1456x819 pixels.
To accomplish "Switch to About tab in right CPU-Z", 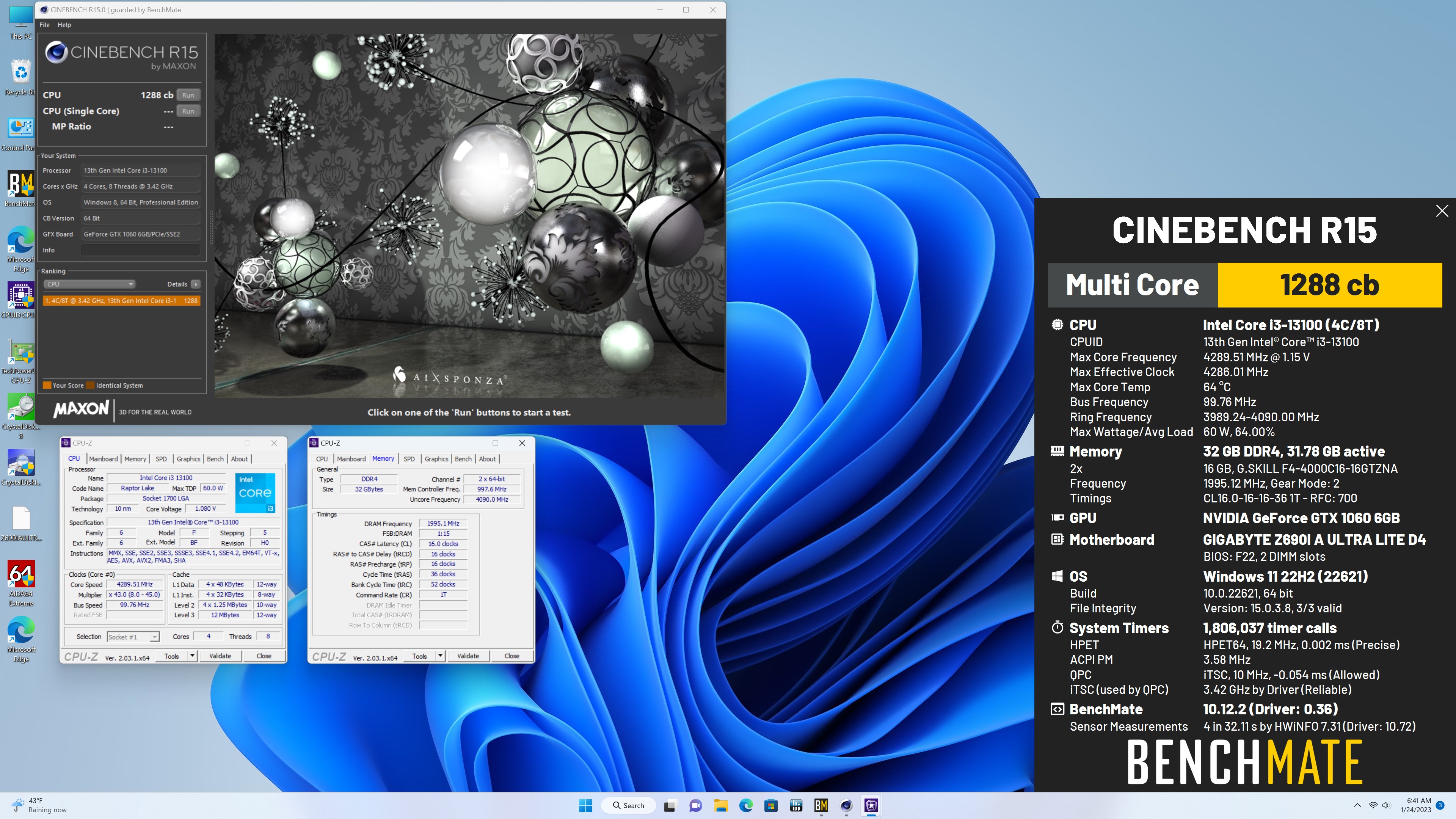I will click(487, 459).
